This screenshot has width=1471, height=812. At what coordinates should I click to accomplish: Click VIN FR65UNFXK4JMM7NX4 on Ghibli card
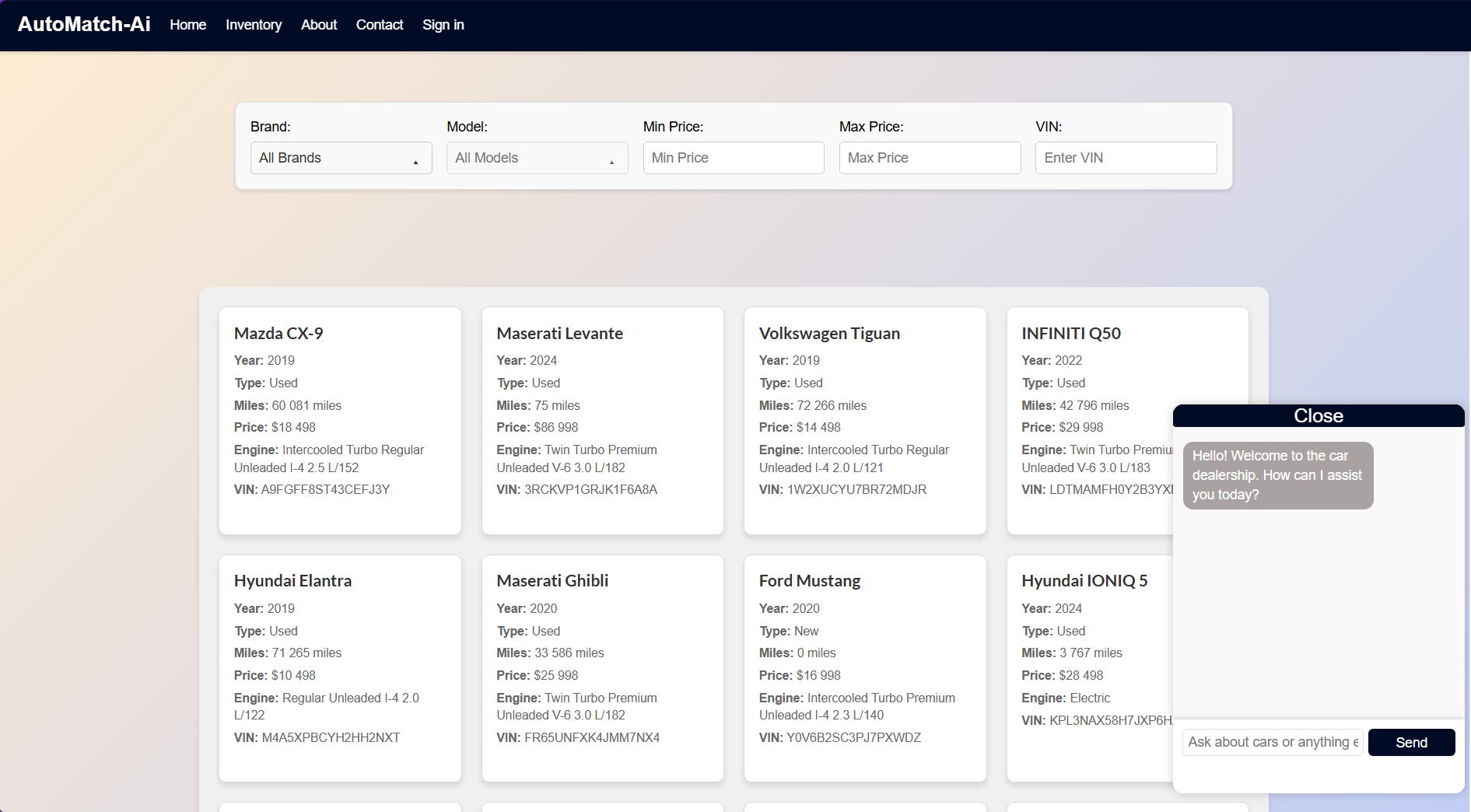pos(592,738)
